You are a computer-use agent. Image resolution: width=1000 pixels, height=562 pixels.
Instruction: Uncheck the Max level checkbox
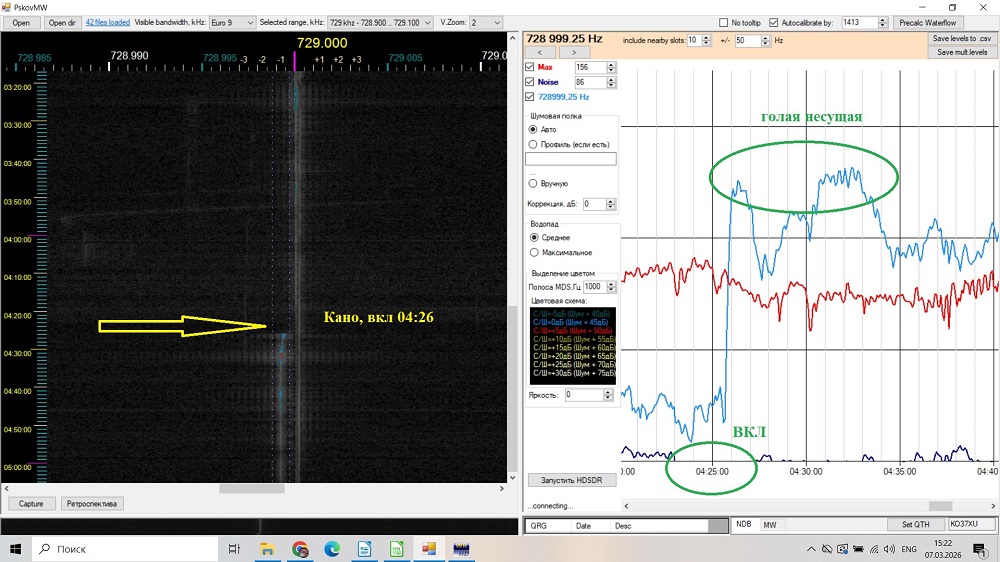click(530, 67)
